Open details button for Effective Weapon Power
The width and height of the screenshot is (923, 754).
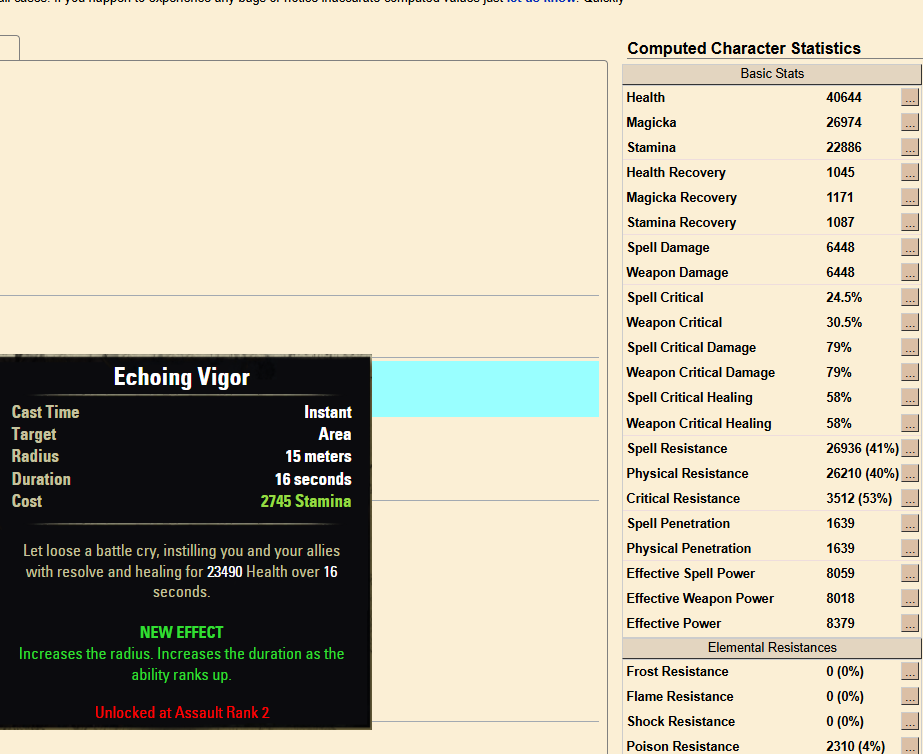(909, 599)
